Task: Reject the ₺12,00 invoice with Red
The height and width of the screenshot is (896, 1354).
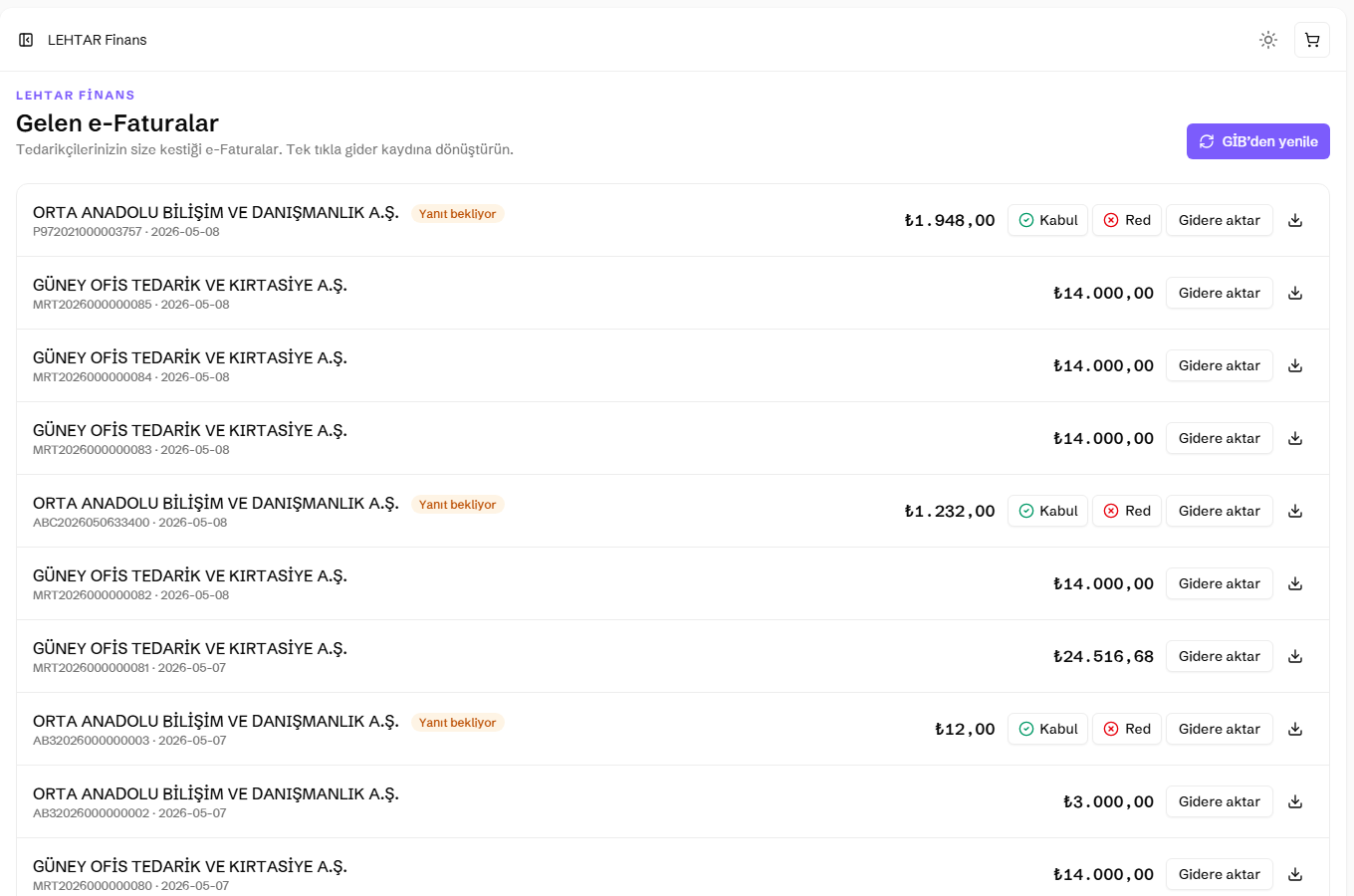Action: pyautogui.click(x=1127, y=729)
